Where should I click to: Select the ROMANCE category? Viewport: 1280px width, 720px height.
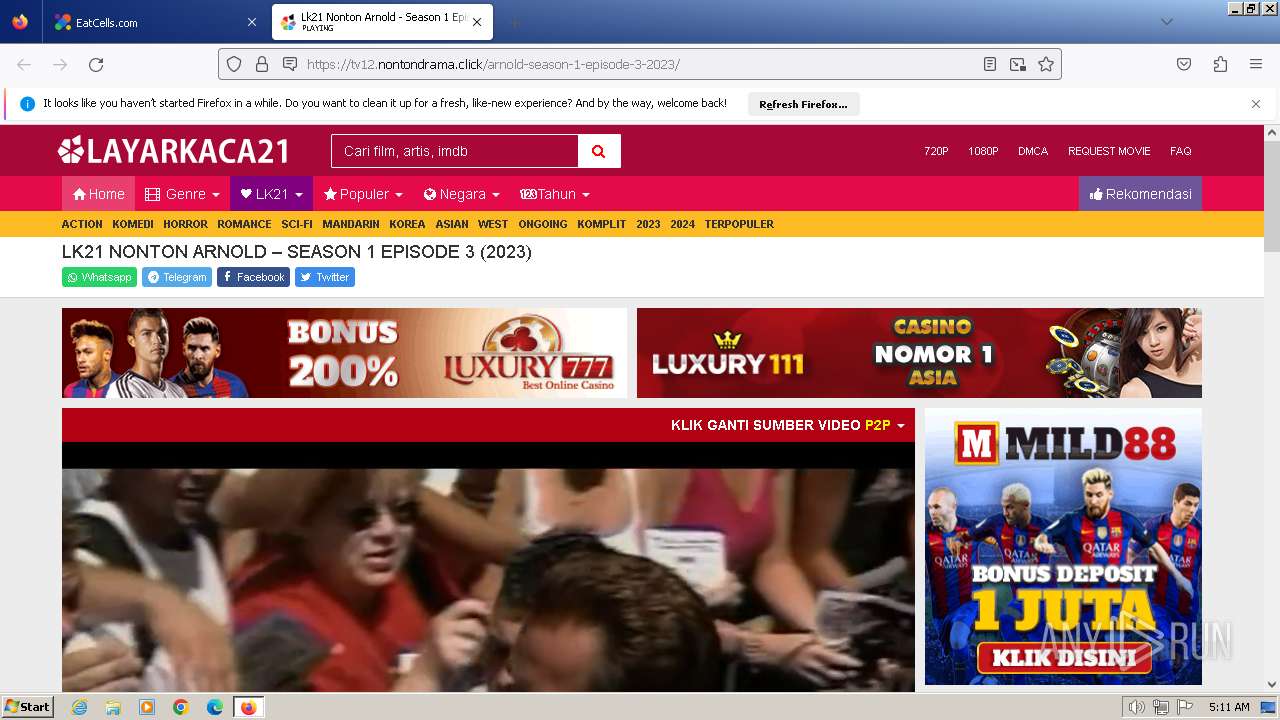pyautogui.click(x=244, y=224)
